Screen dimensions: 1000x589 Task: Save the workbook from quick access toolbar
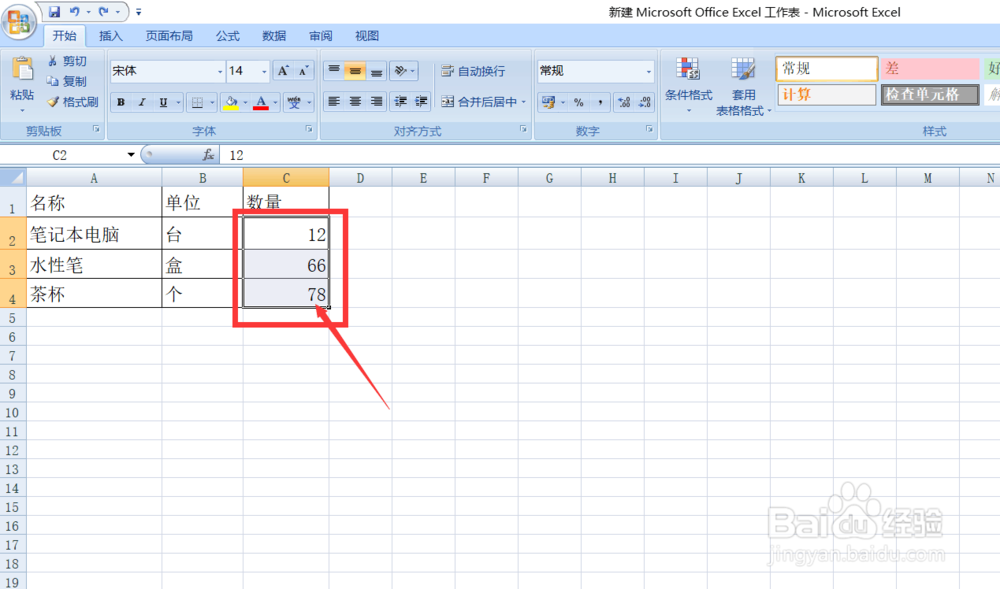click(54, 11)
